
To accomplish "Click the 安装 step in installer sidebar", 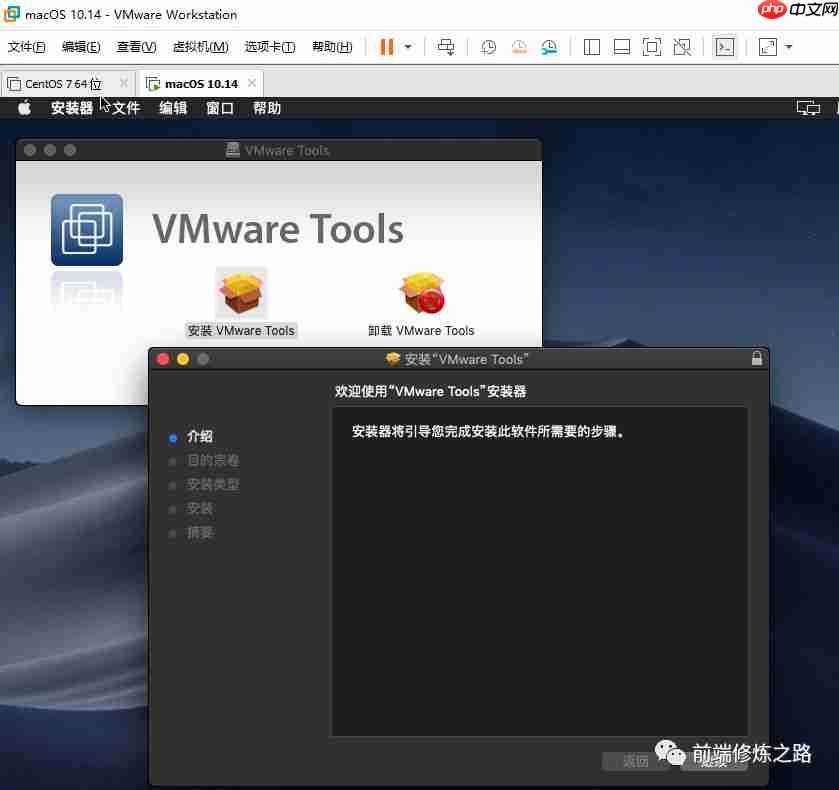I will point(200,509).
